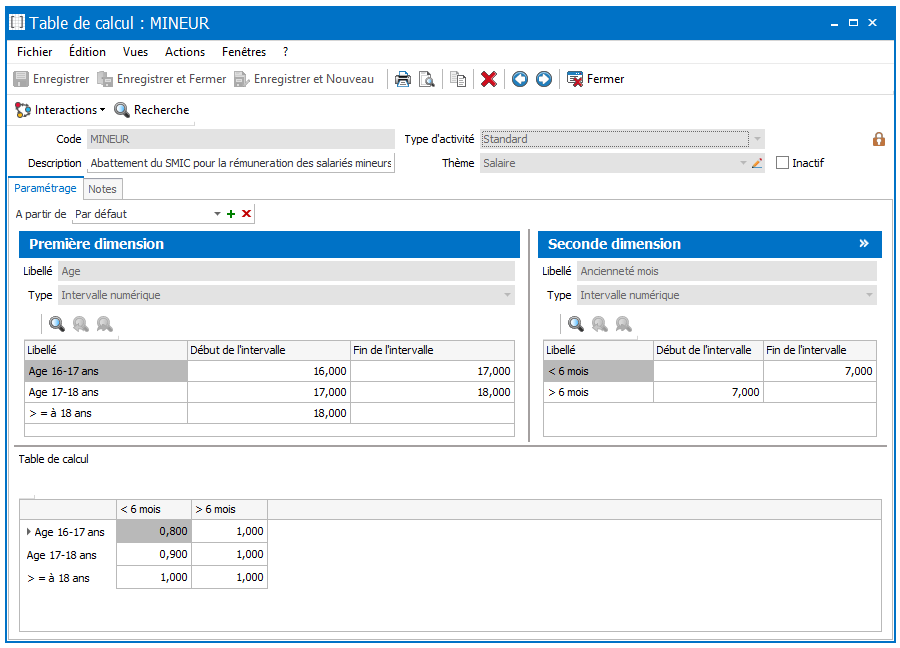This screenshot has width=900, height=648.
Task: Click Enregistrer et Fermer button
Action: (x=162, y=79)
